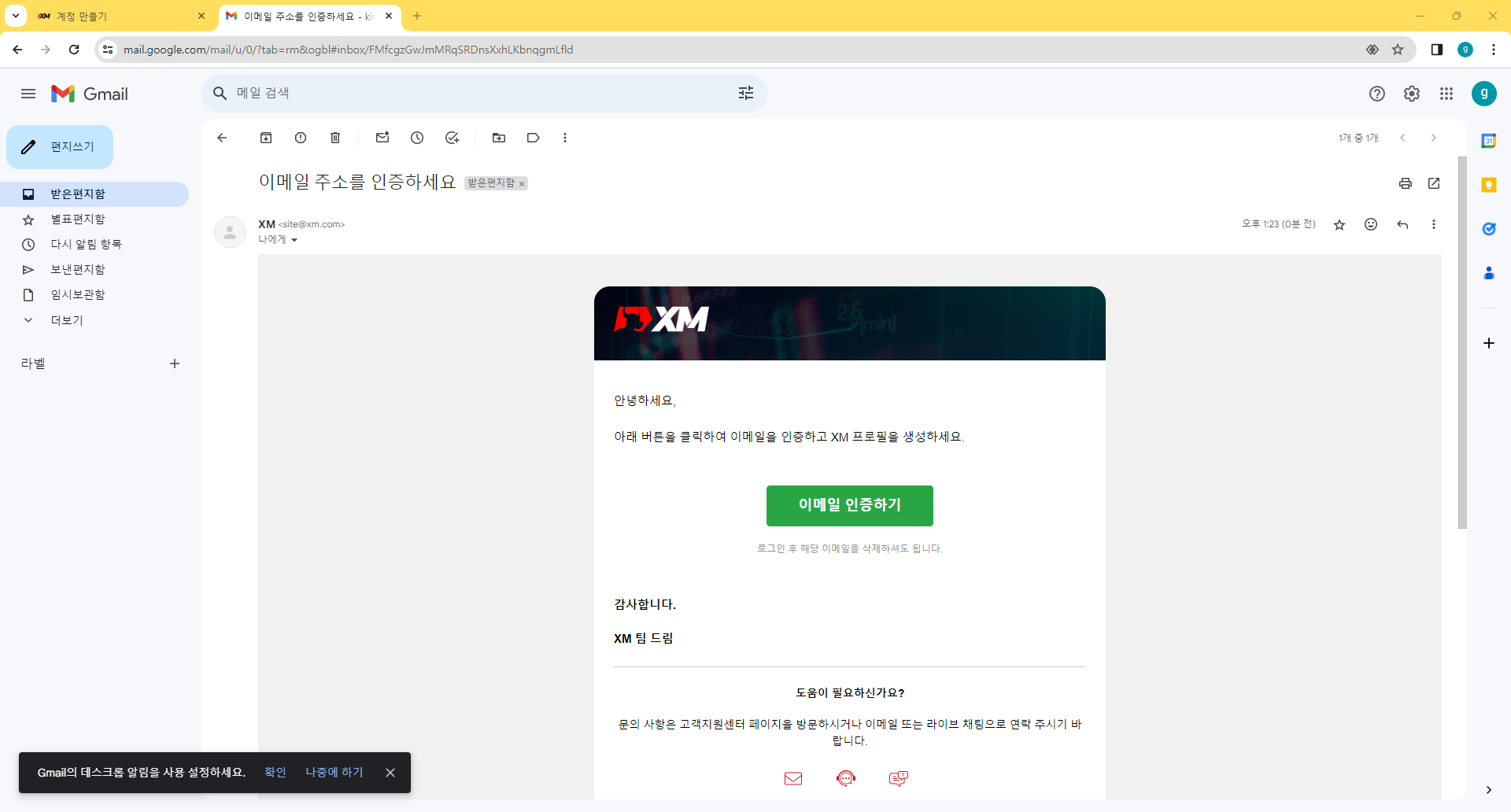
Task: Click 나중에 하기 in the notification banner
Action: click(334, 772)
